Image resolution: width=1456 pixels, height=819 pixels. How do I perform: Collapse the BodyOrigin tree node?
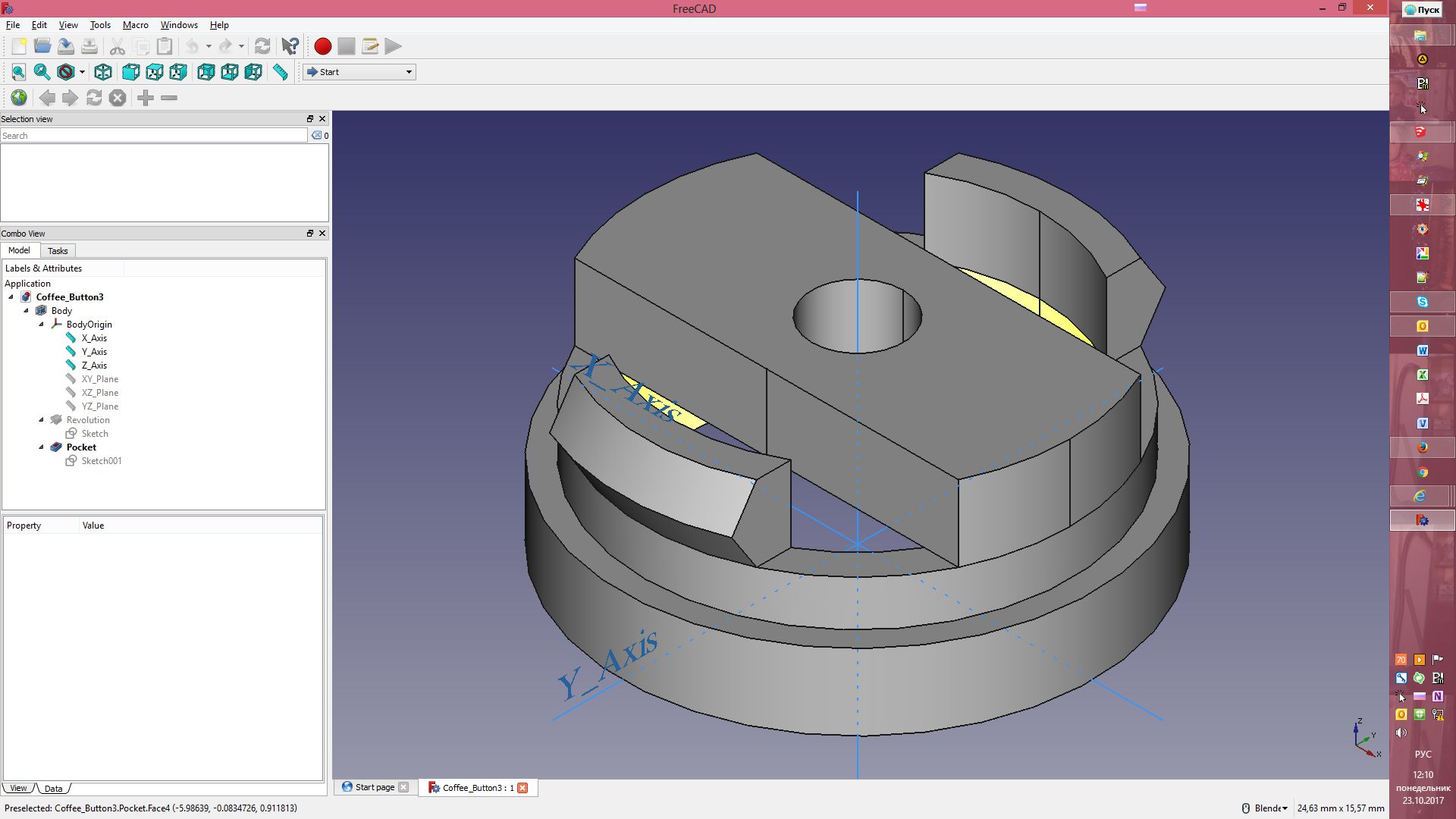42,325
